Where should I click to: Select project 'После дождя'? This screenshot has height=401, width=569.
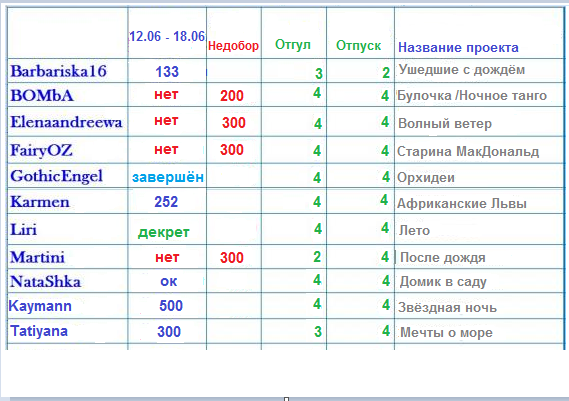pos(442,258)
